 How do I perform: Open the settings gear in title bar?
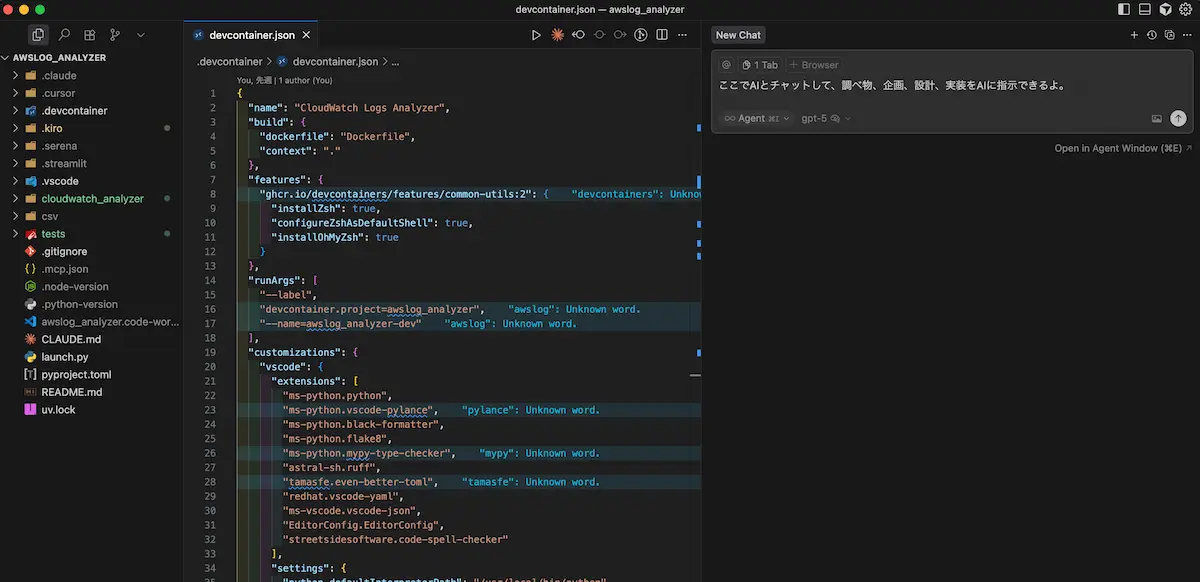point(1183,9)
